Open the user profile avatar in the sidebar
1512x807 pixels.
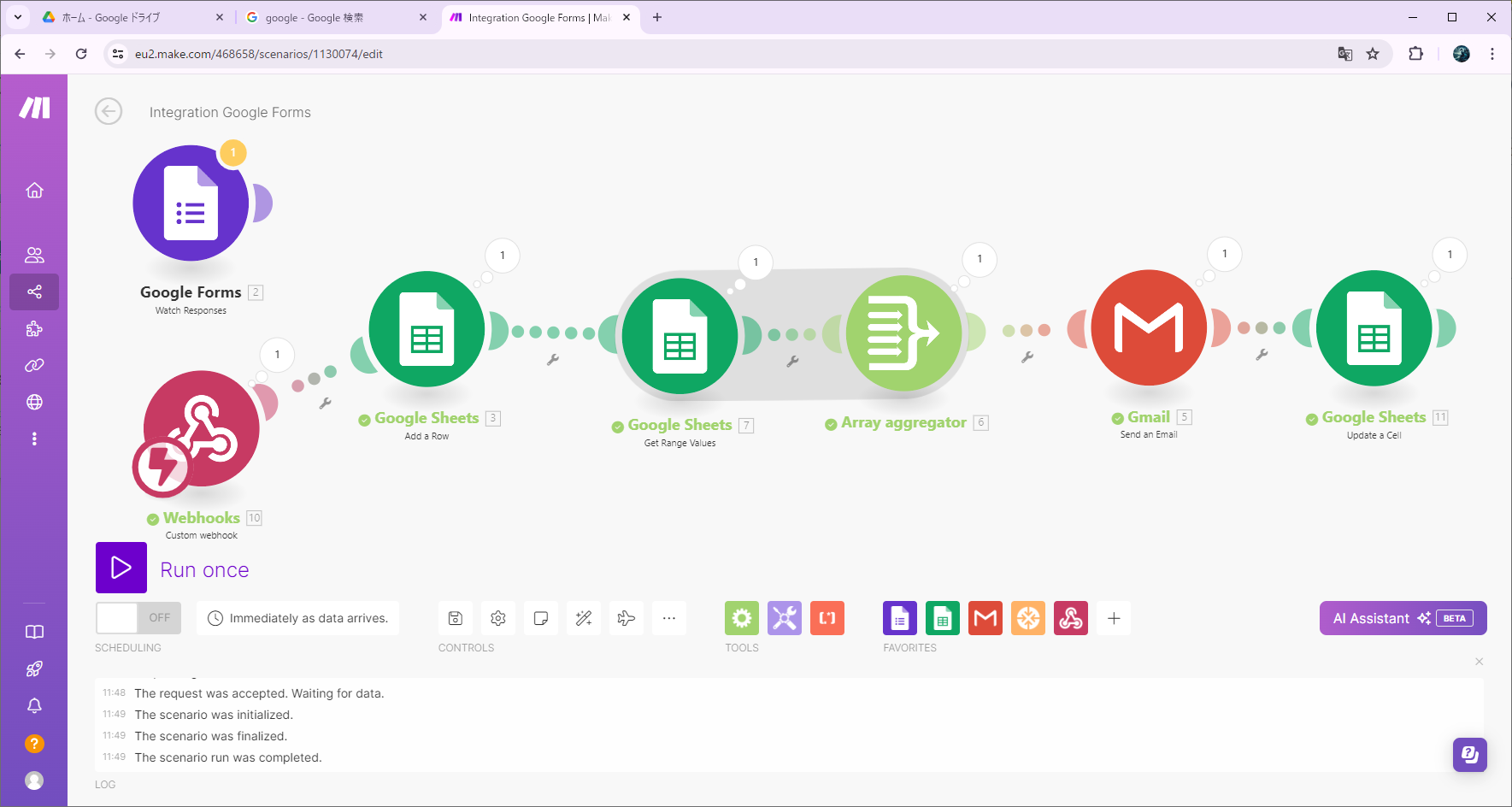click(34, 780)
